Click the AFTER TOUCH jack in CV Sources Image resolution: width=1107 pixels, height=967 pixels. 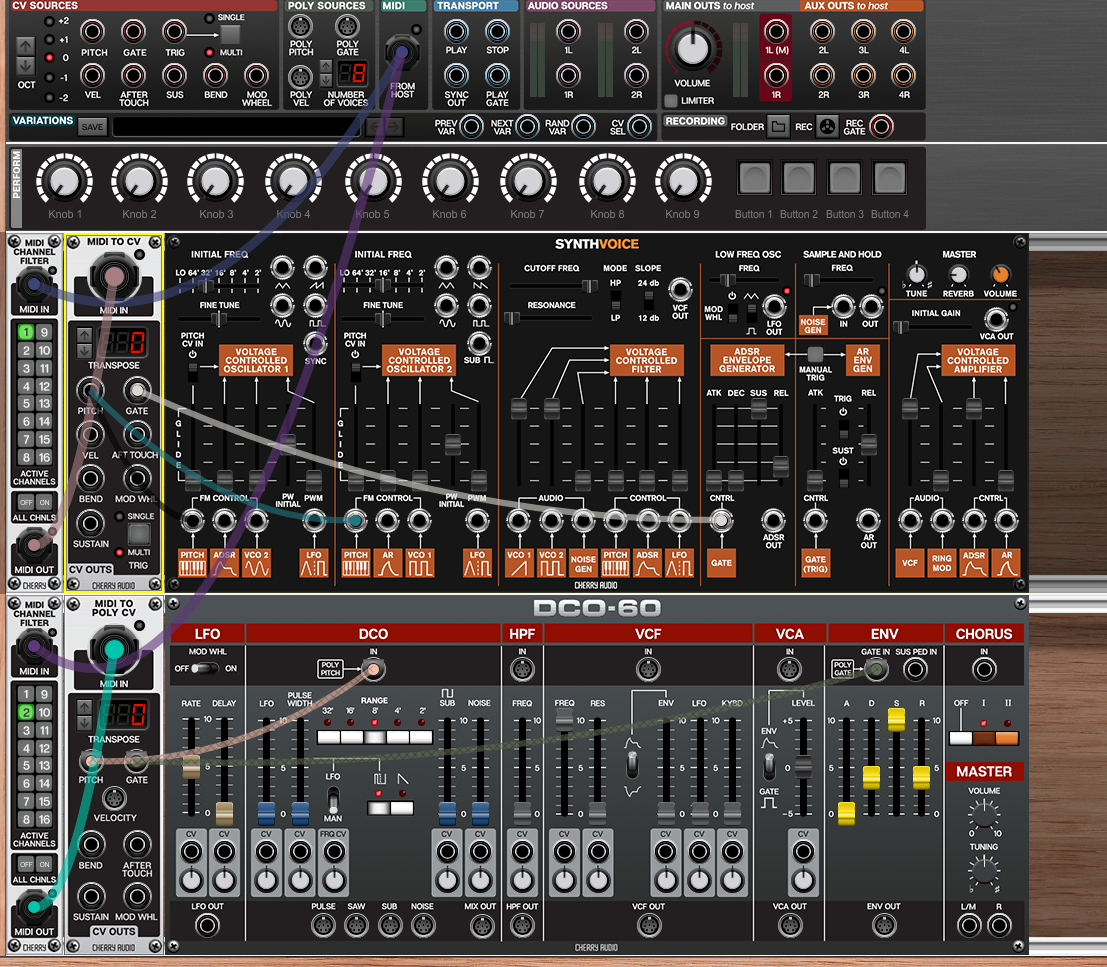click(x=133, y=76)
